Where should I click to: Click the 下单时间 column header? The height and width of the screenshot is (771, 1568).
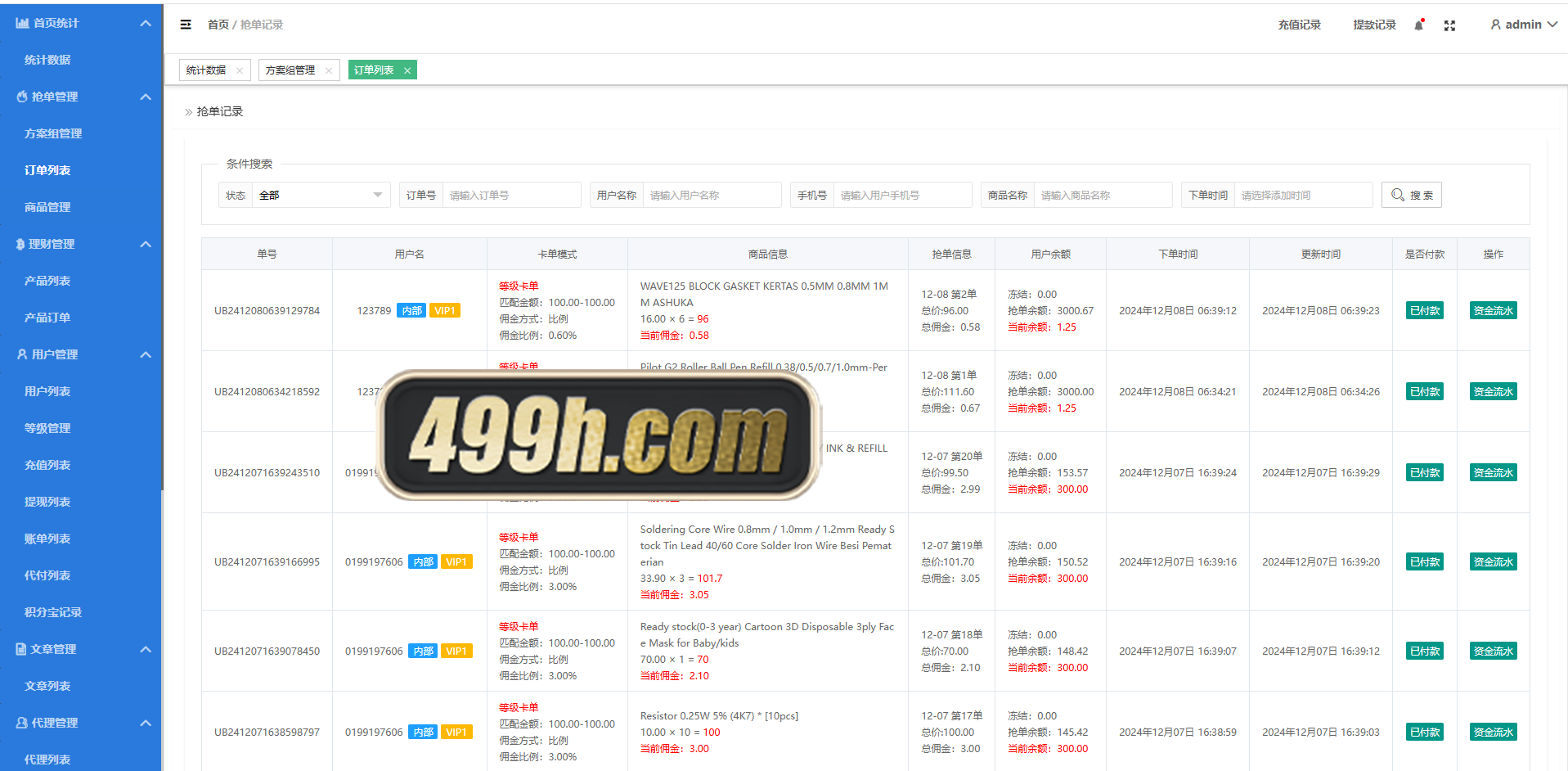1178,254
